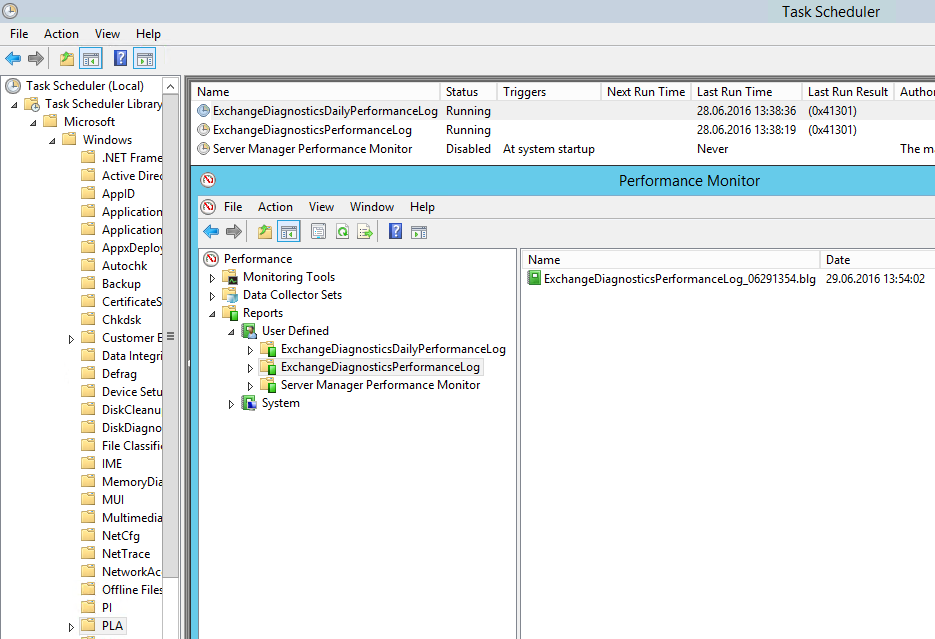Click the Task Scheduler title bar clock icon
The height and width of the screenshot is (639, 935).
coord(10,11)
